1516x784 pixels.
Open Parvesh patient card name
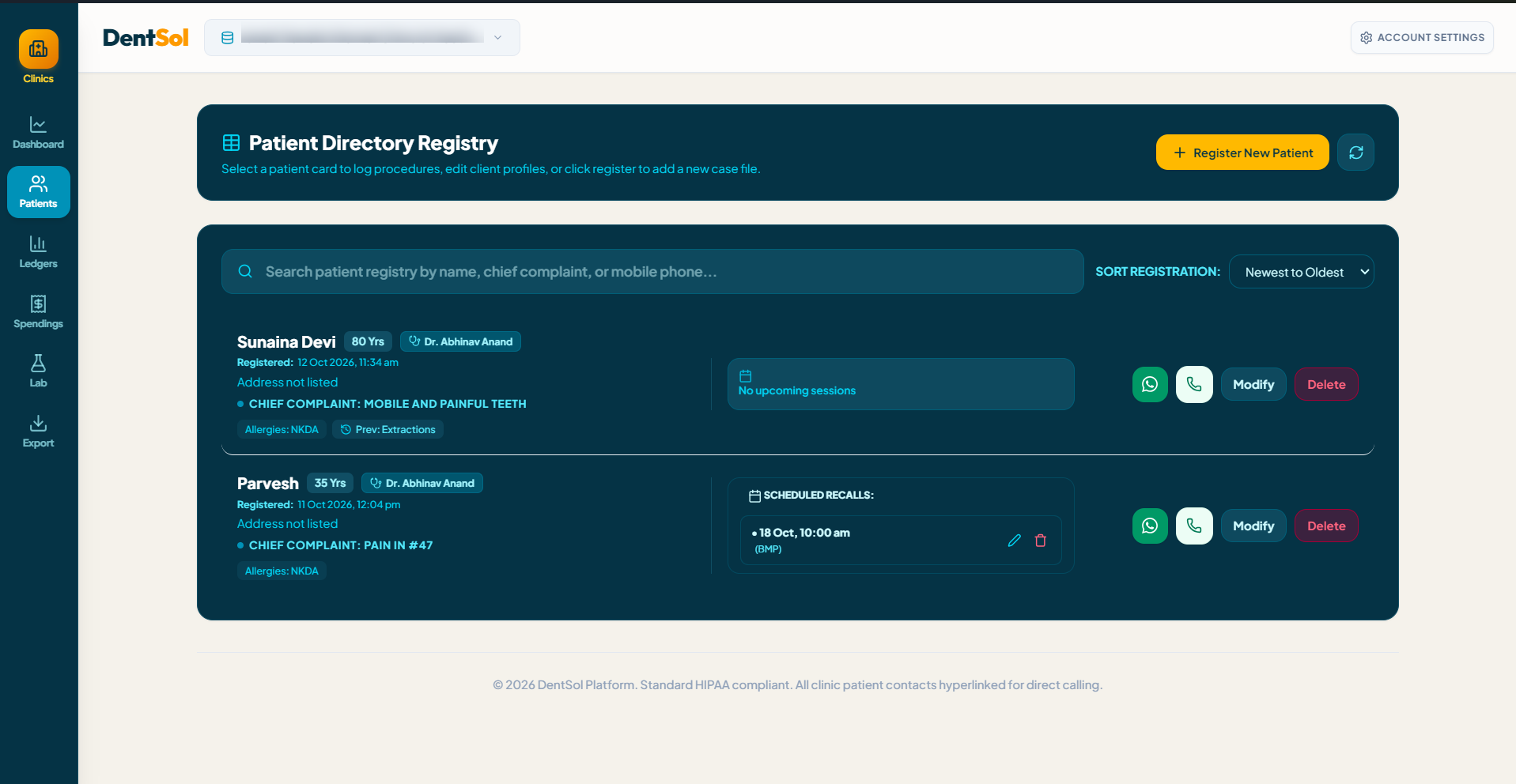pyautogui.click(x=268, y=483)
